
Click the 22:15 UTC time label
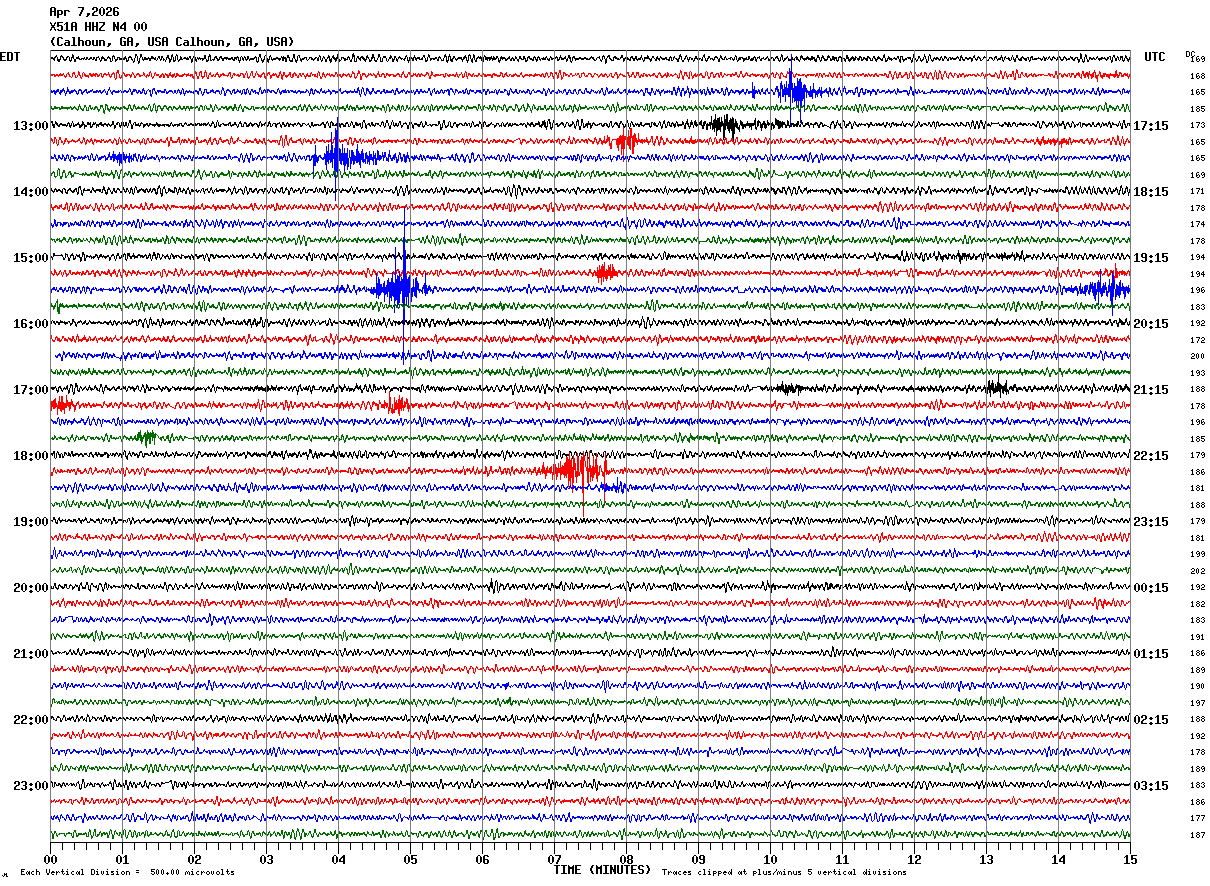[x=1151, y=456]
